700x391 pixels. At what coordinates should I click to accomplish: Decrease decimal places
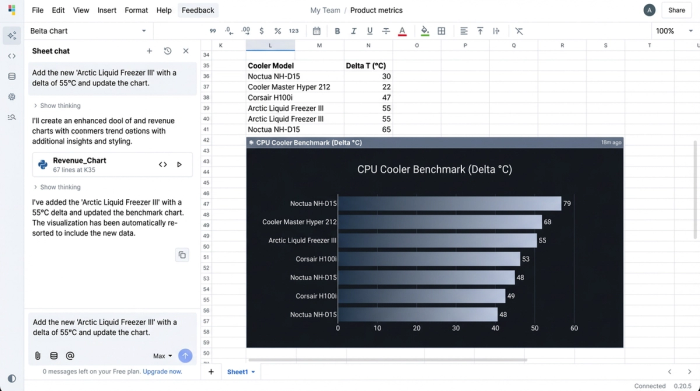pos(229,31)
